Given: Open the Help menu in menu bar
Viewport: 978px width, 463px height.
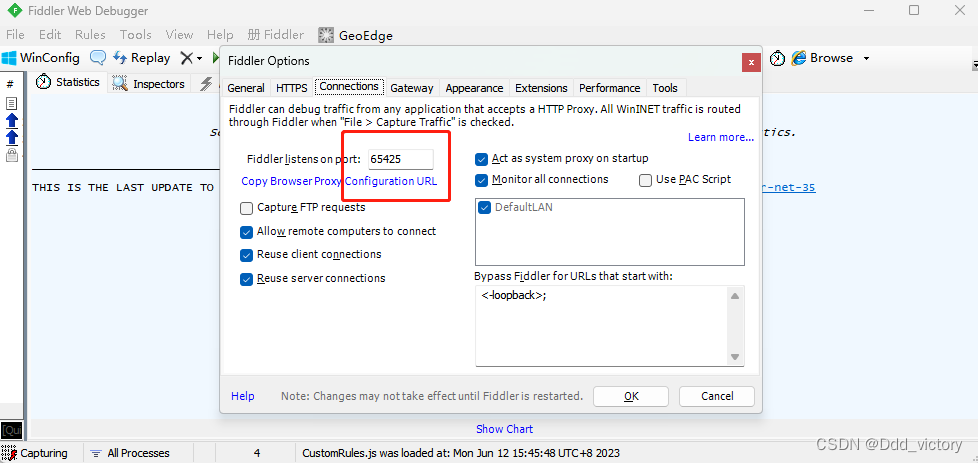Looking at the screenshot, I should 220,35.
